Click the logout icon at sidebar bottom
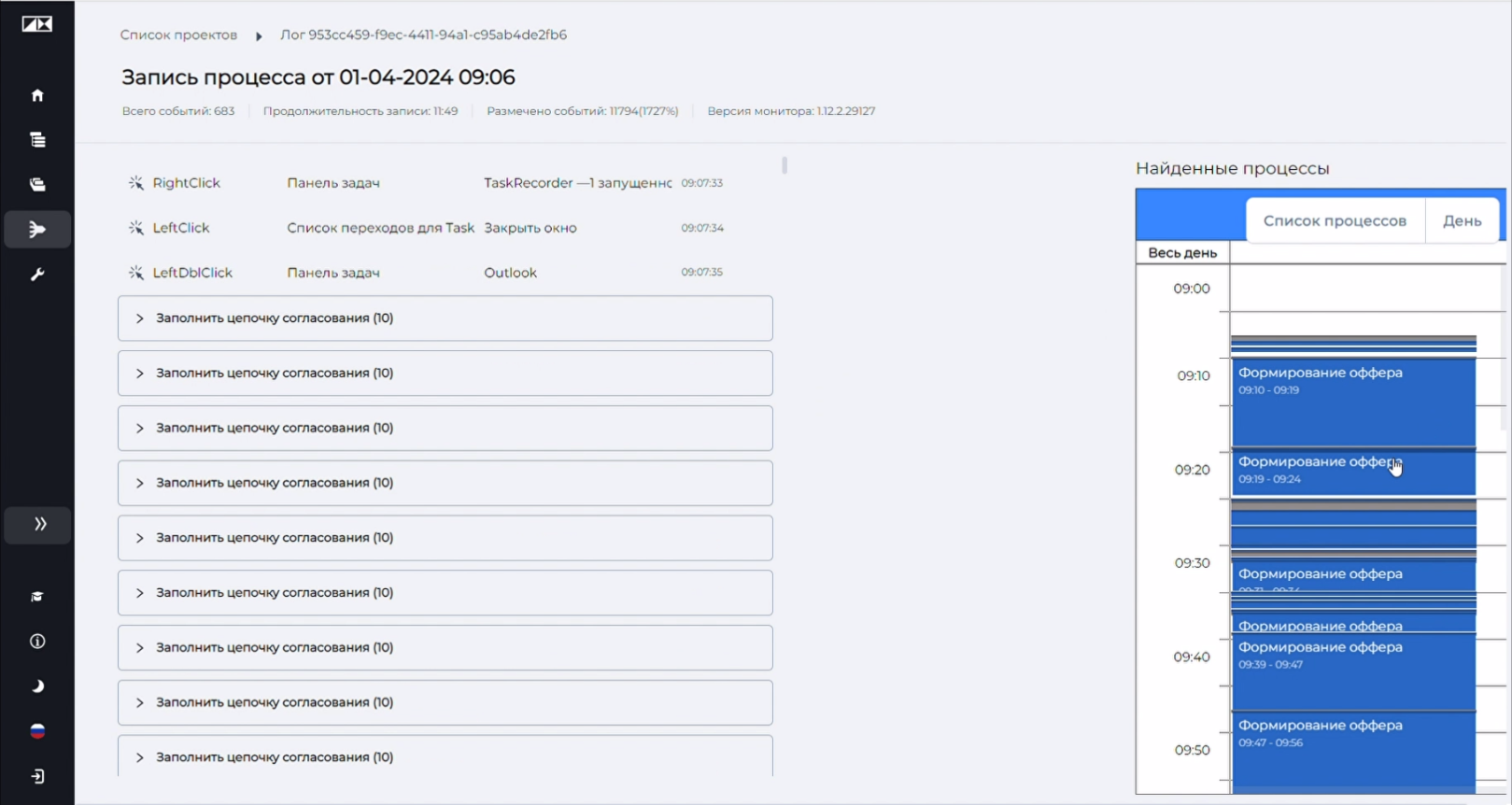The image size is (1512, 805). tap(37, 776)
